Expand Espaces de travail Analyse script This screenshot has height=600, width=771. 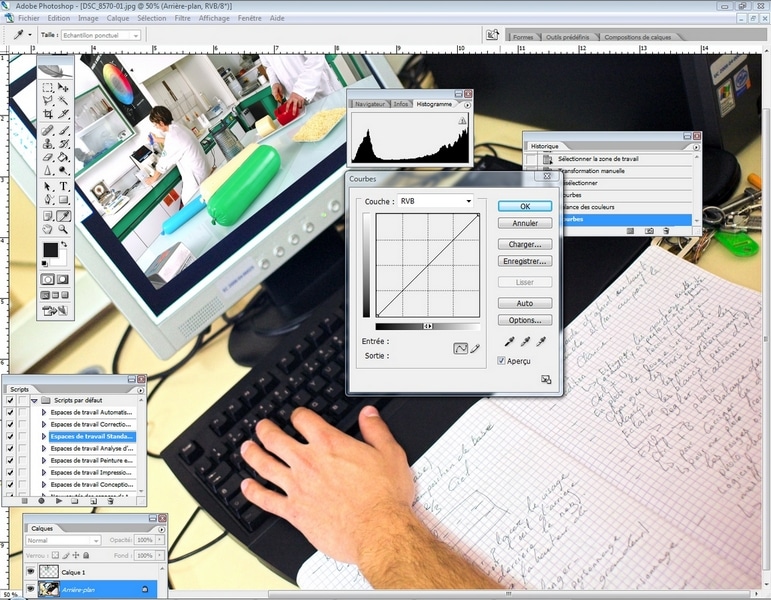pyautogui.click(x=44, y=447)
